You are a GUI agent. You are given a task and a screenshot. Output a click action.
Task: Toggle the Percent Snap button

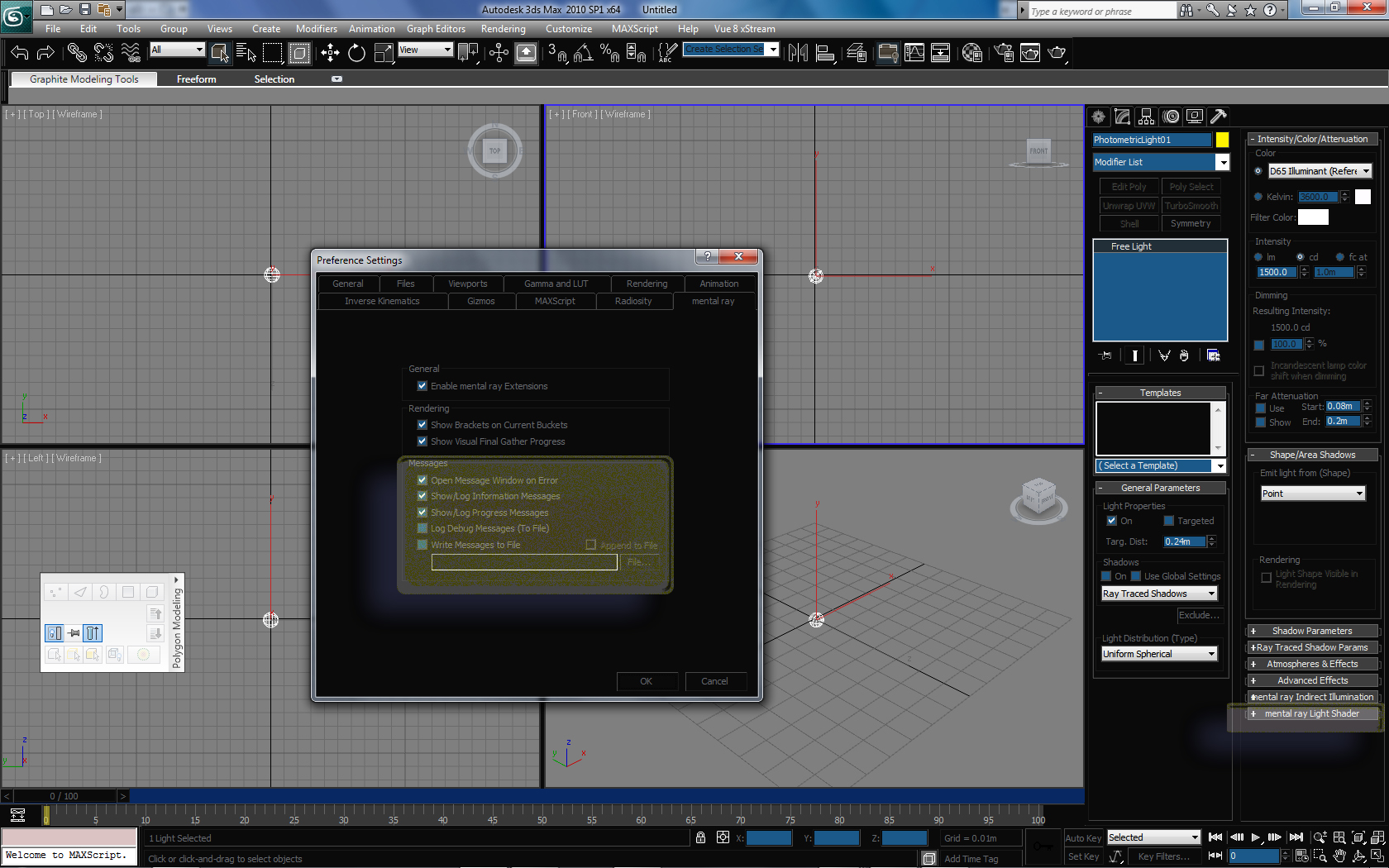point(609,53)
